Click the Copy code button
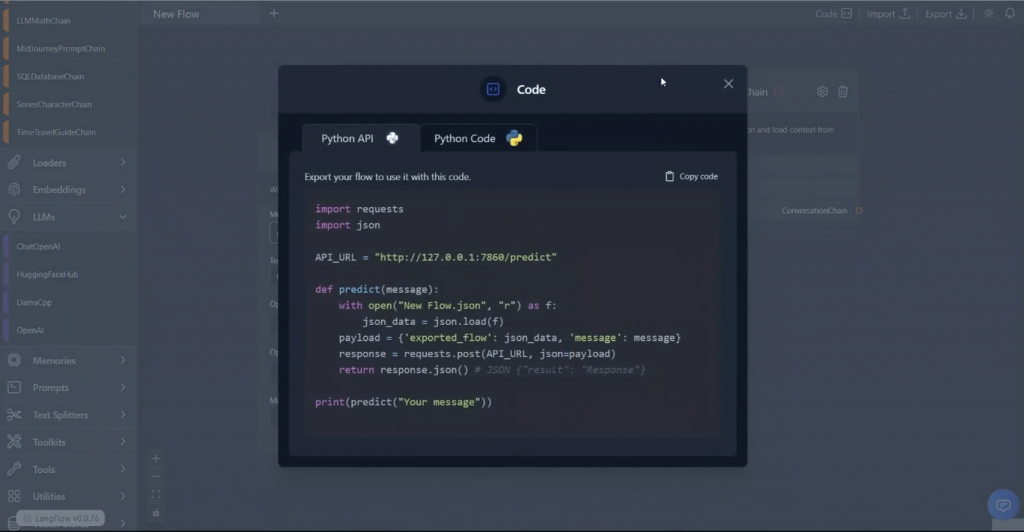 pos(691,176)
